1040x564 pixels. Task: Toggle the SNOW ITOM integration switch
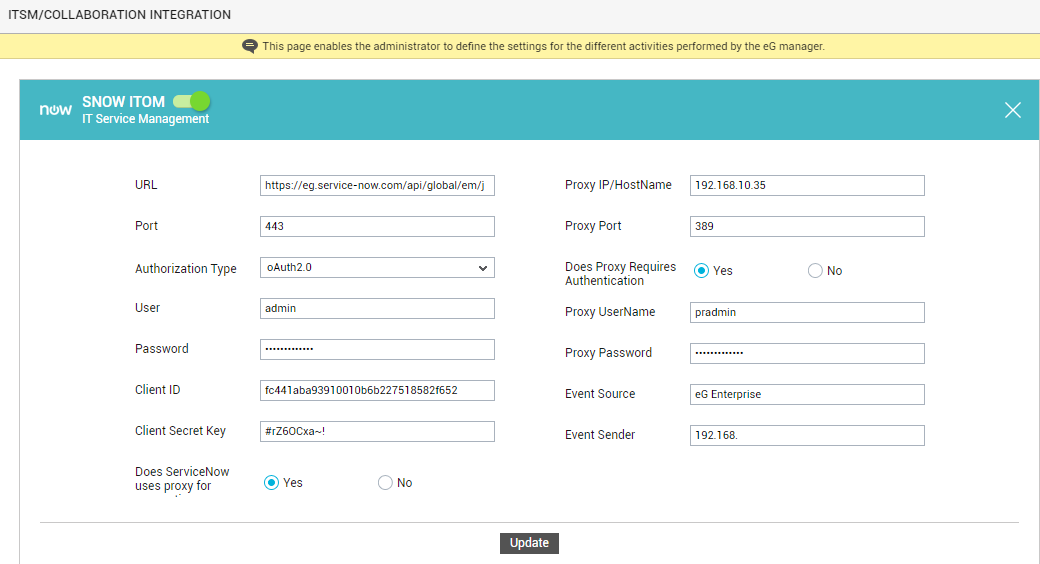click(192, 102)
